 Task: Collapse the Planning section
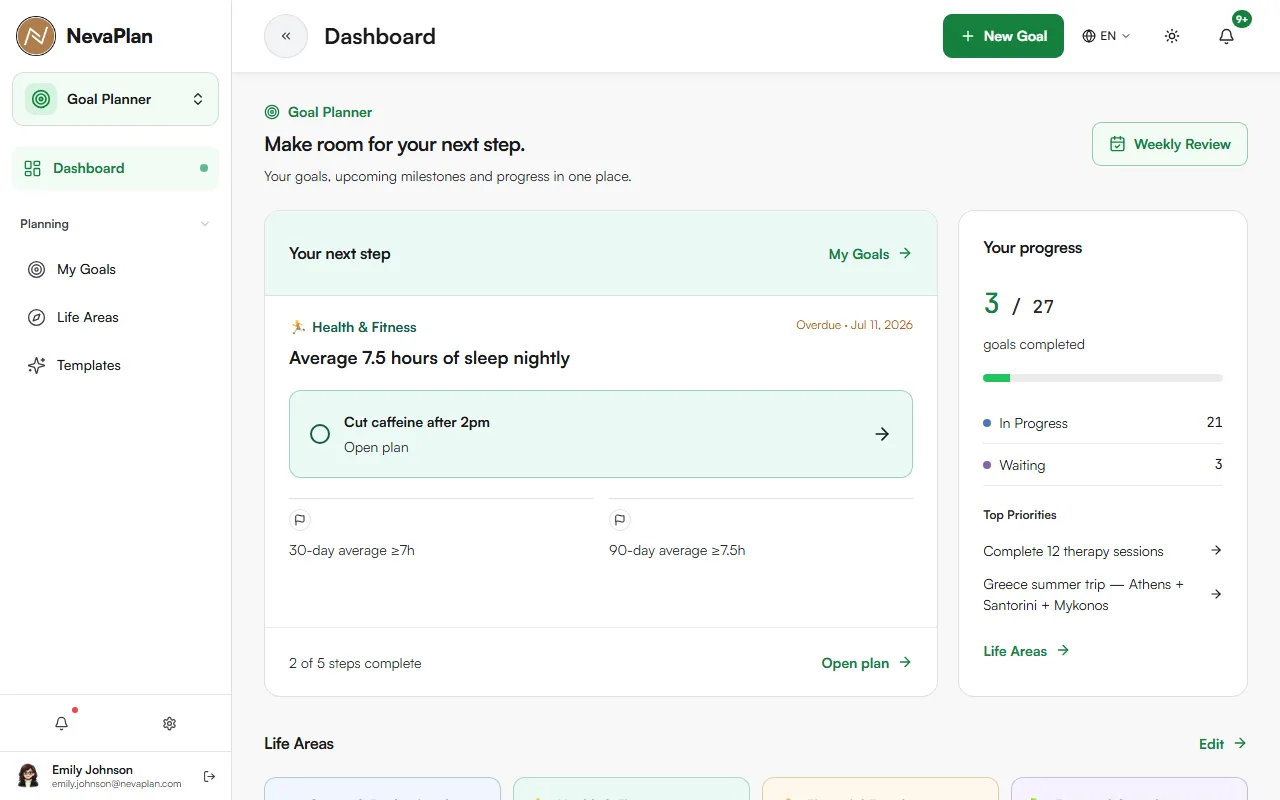pos(115,224)
